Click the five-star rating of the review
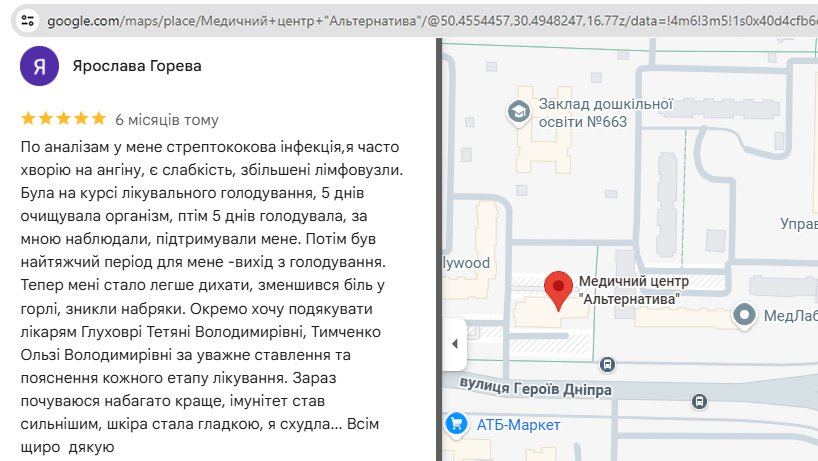Image resolution: width=818 pixels, height=461 pixels. coord(62,119)
